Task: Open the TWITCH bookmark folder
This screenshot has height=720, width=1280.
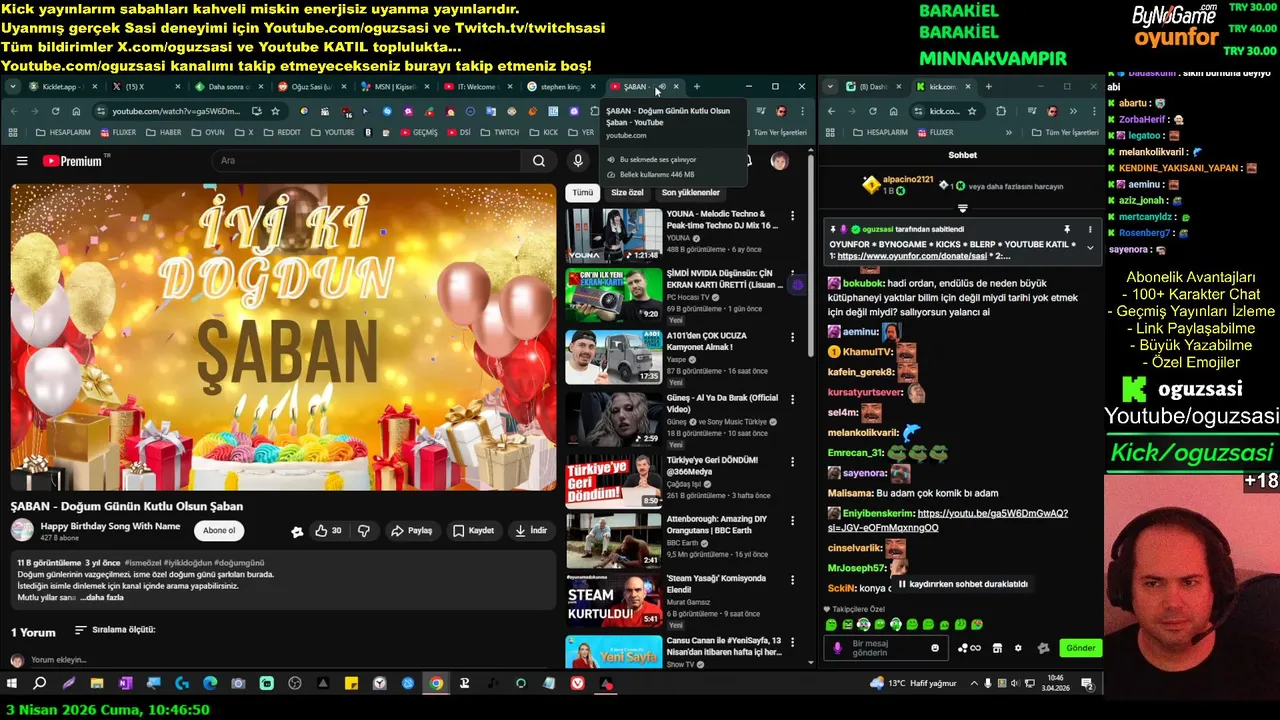Action: [499, 132]
